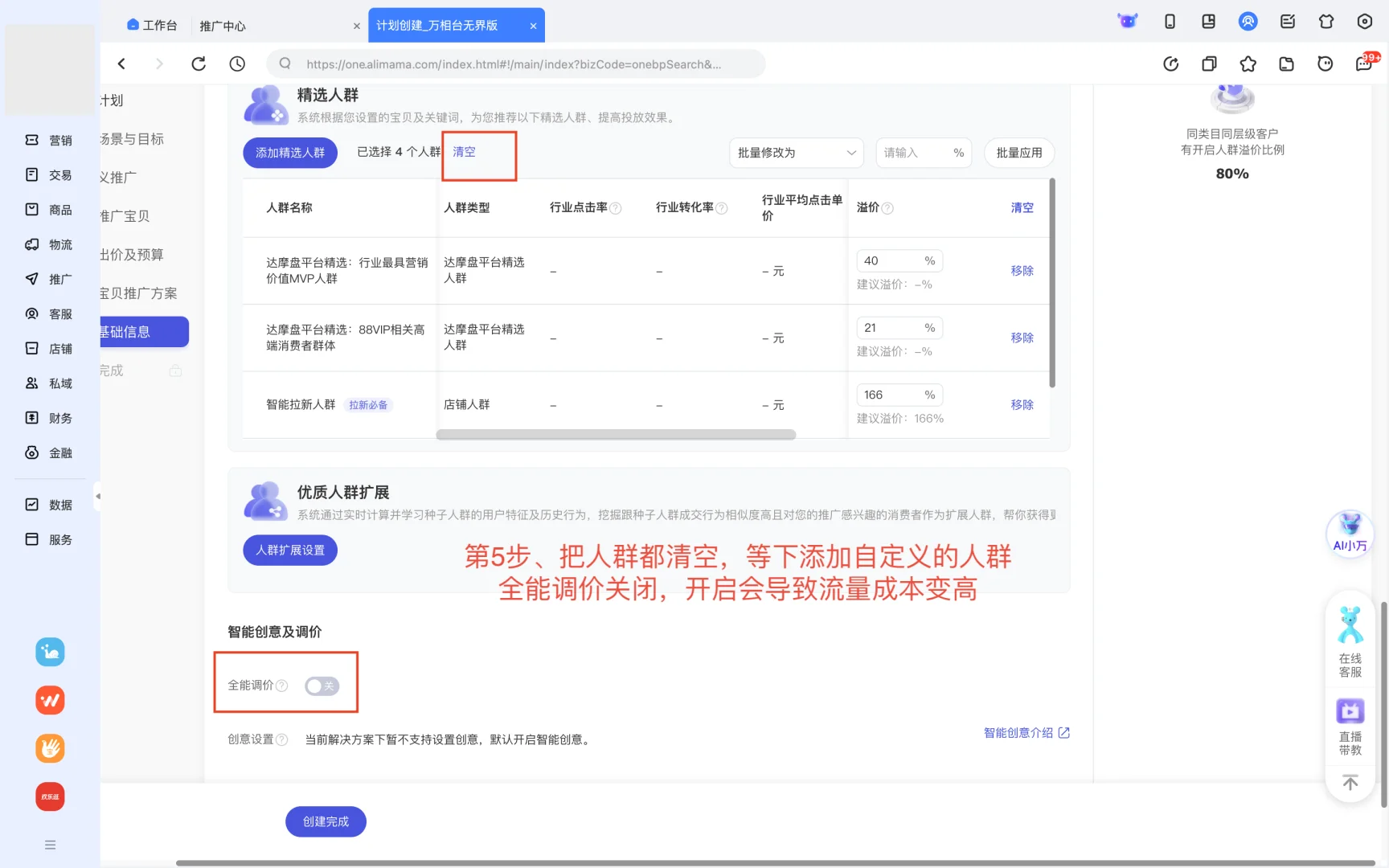Switch to the 推广中心 tab
Viewport: 1389px width, 868px height.
223,25
